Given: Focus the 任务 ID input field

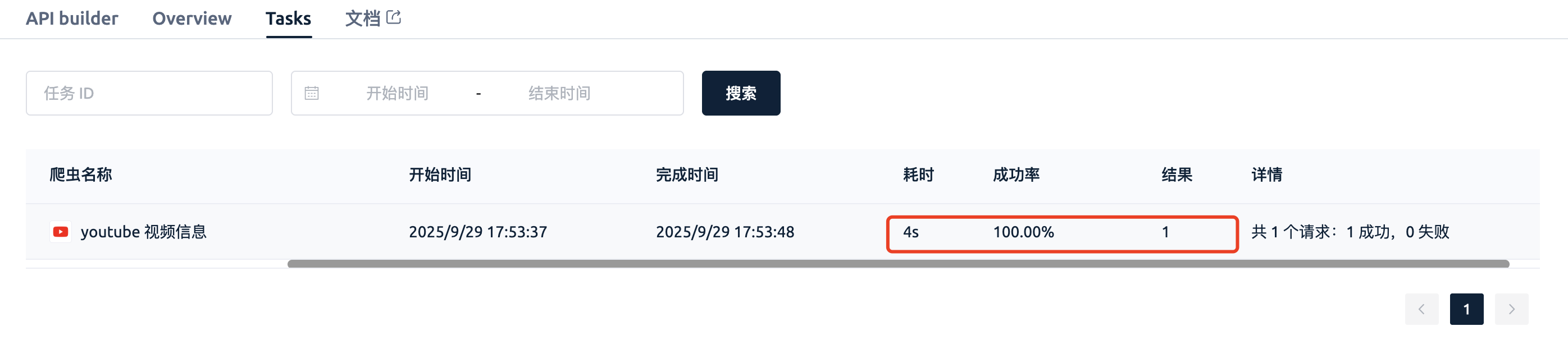Looking at the screenshot, I should (x=149, y=93).
